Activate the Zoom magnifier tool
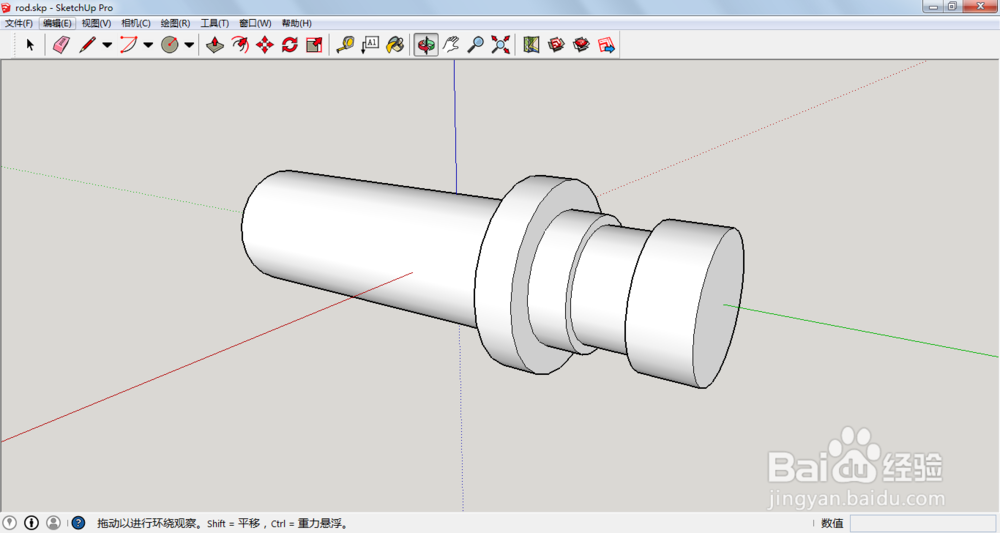 476,45
